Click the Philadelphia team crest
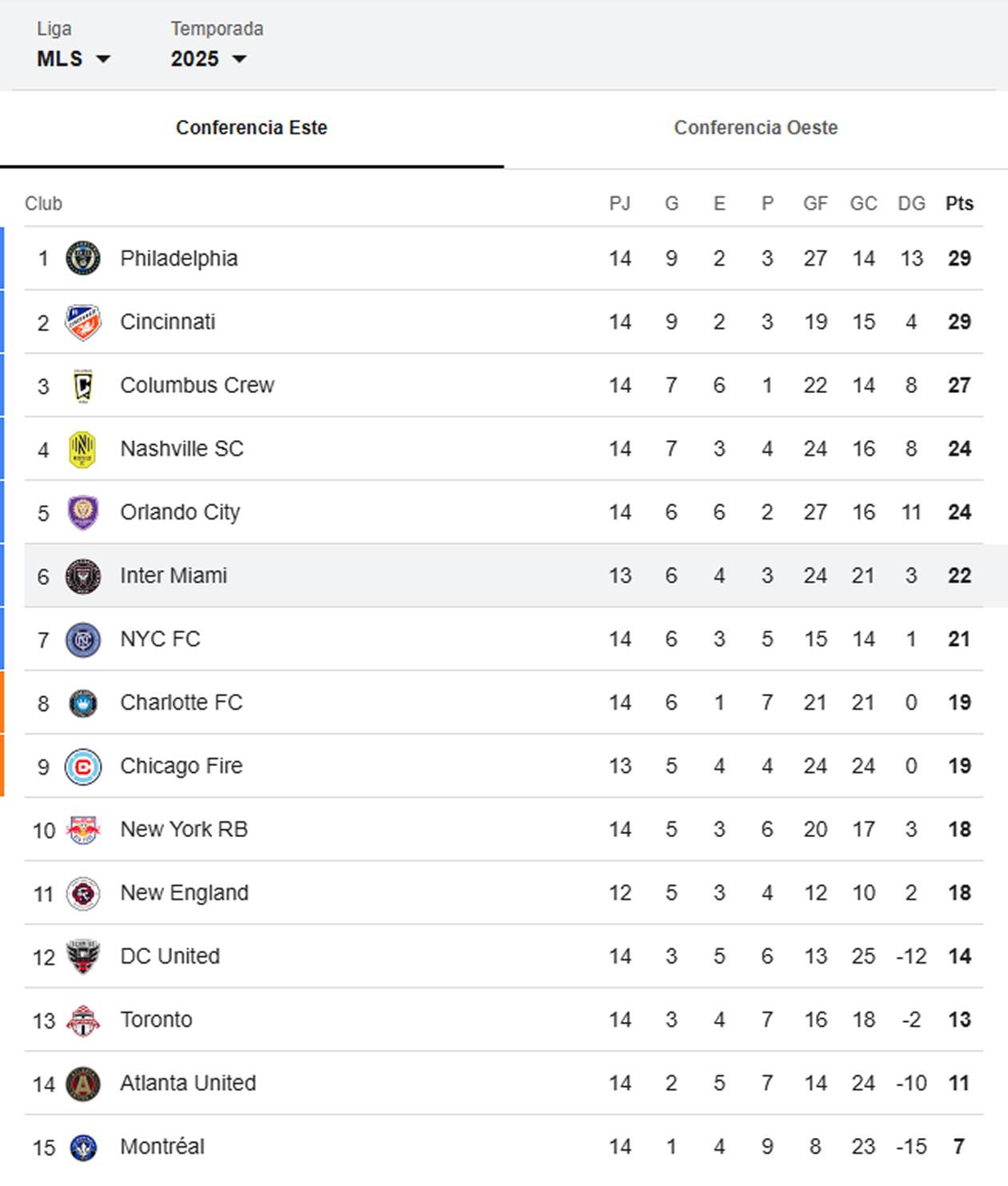This screenshot has width=1008, height=1186. click(x=84, y=258)
